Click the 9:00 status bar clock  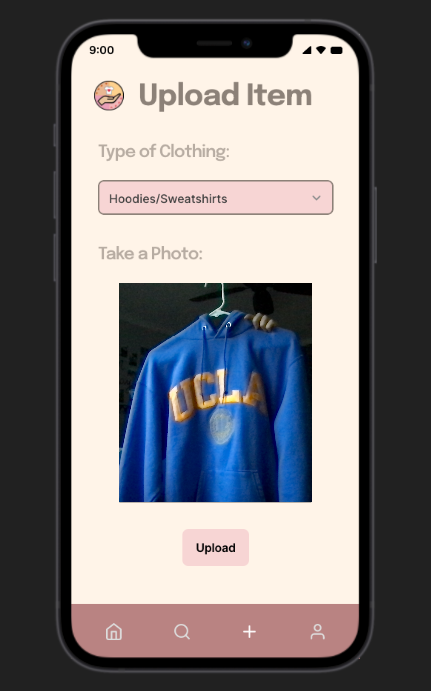[101, 50]
